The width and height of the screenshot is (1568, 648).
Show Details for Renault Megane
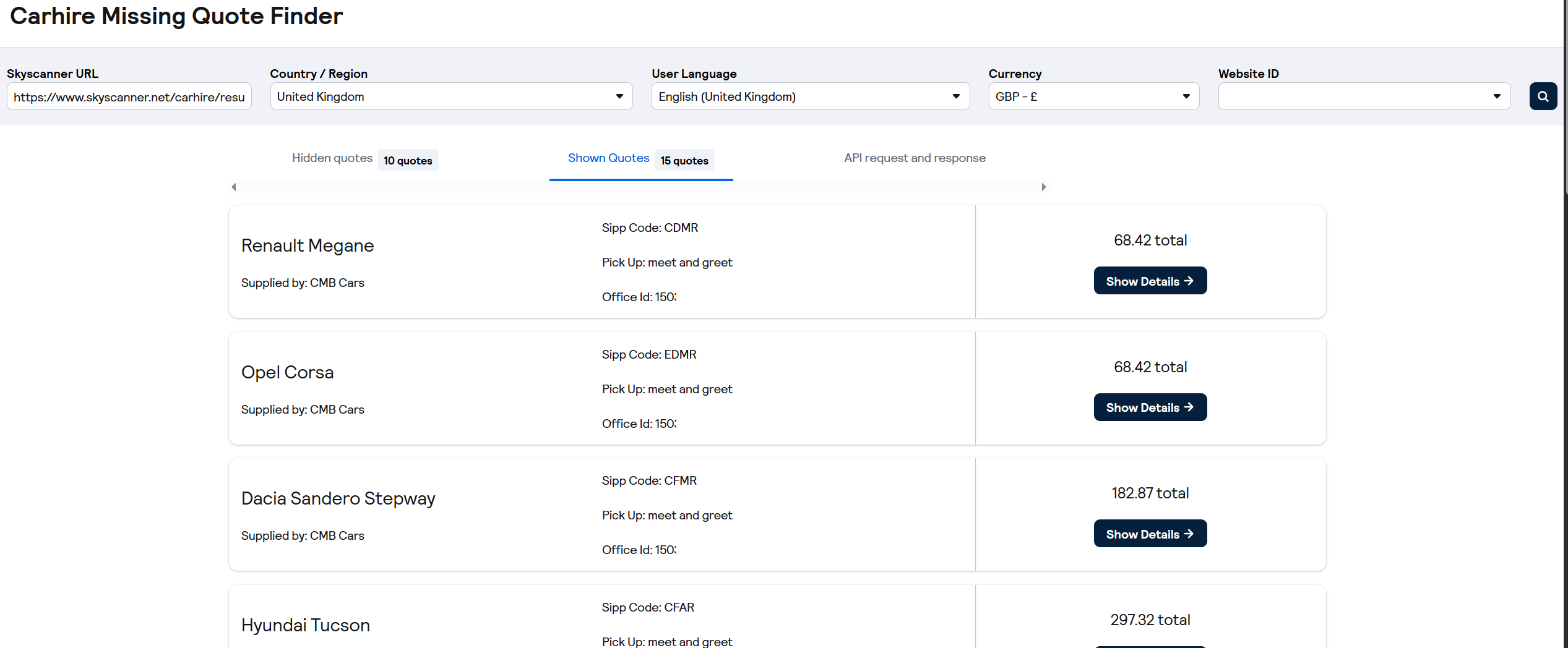point(1150,281)
